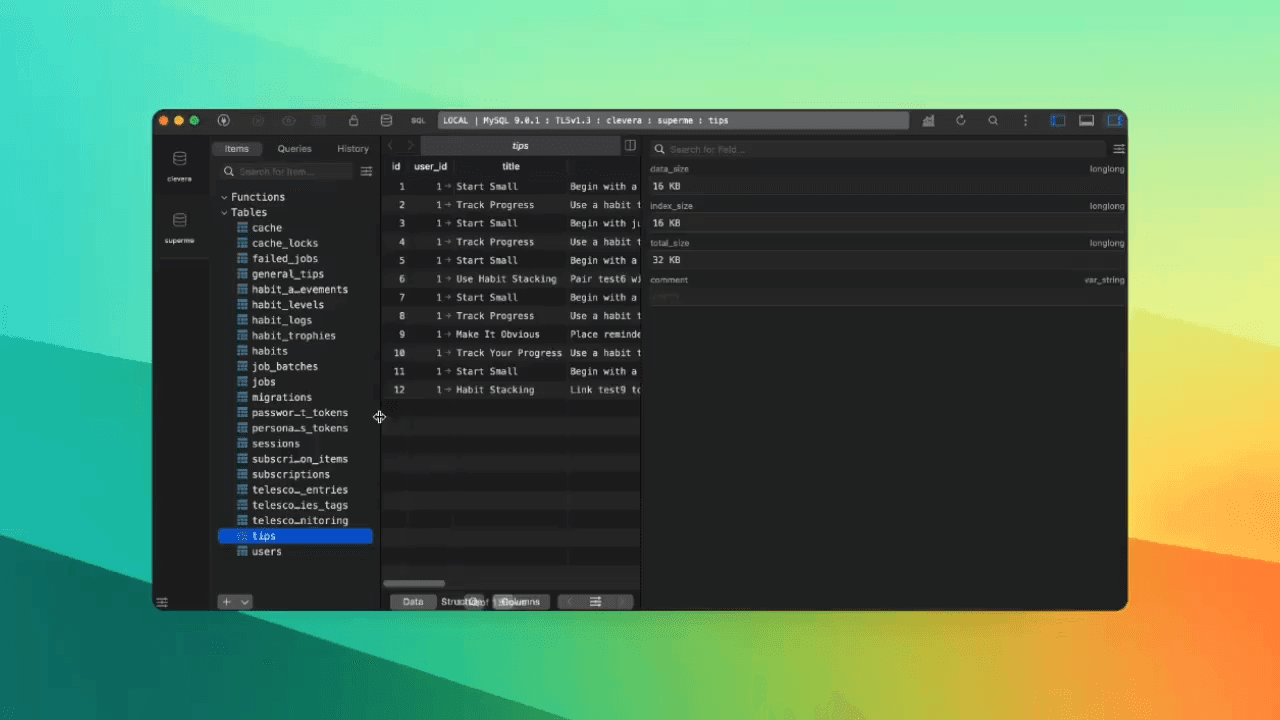Focus the Search for item field
The height and width of the screenshot is (720, 1280).
(287, 172)
